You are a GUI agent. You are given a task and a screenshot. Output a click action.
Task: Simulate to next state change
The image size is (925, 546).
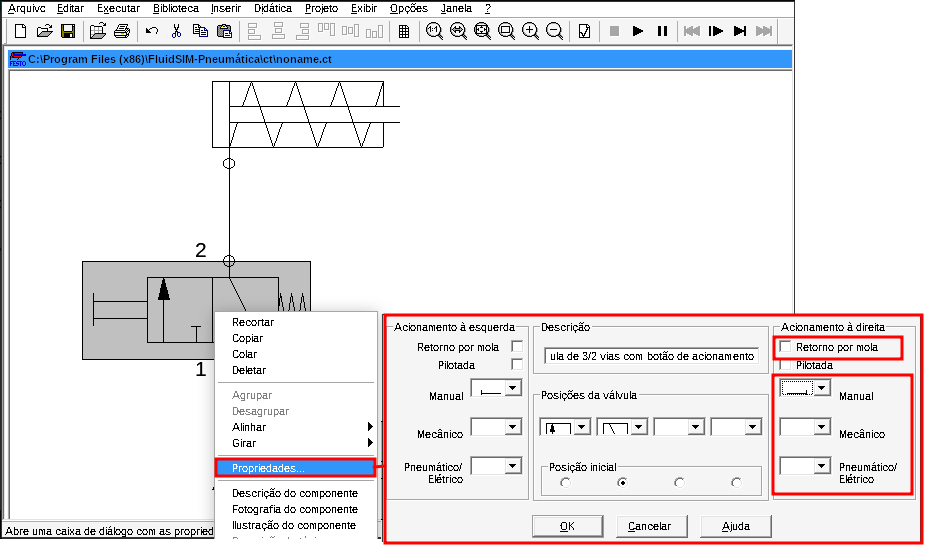740,31
